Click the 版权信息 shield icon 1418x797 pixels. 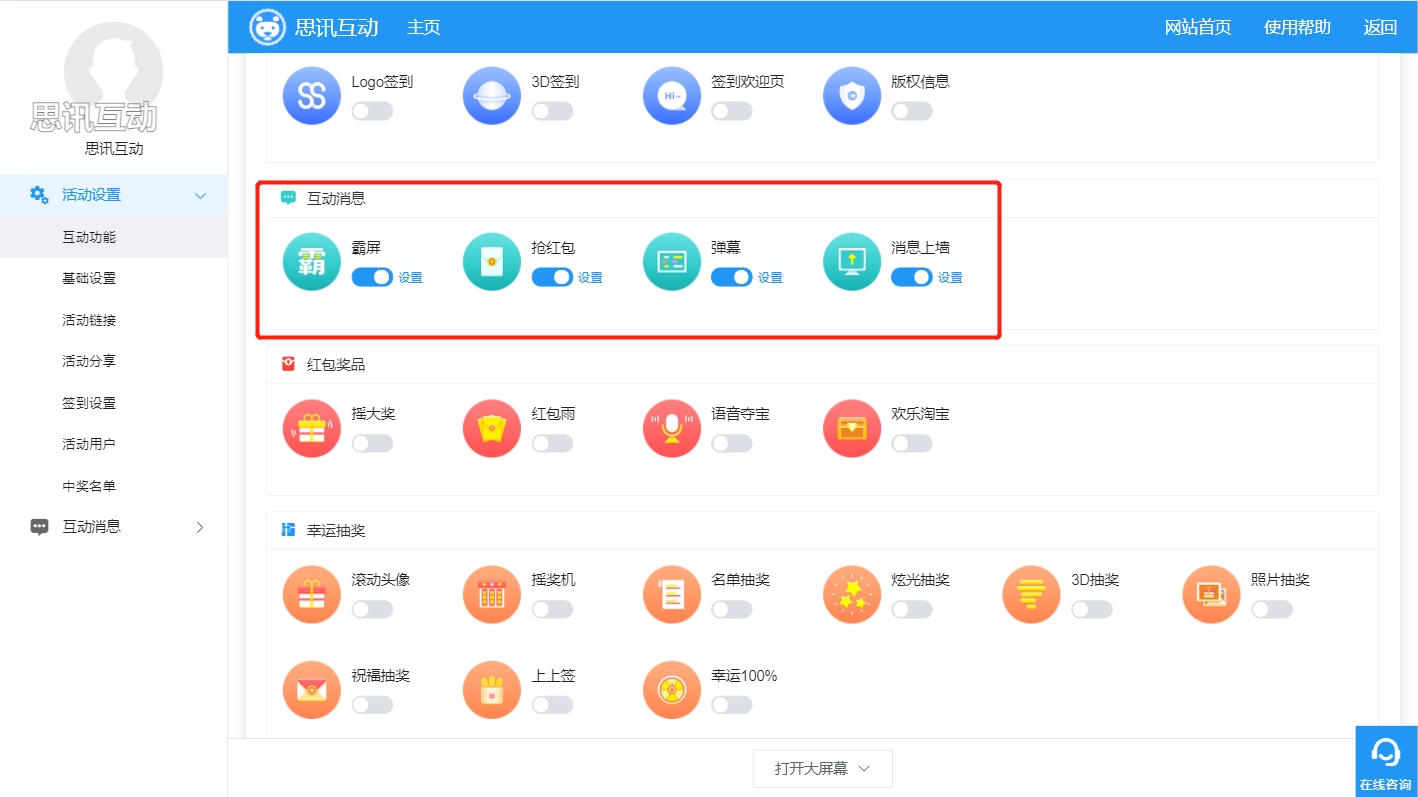852,96
